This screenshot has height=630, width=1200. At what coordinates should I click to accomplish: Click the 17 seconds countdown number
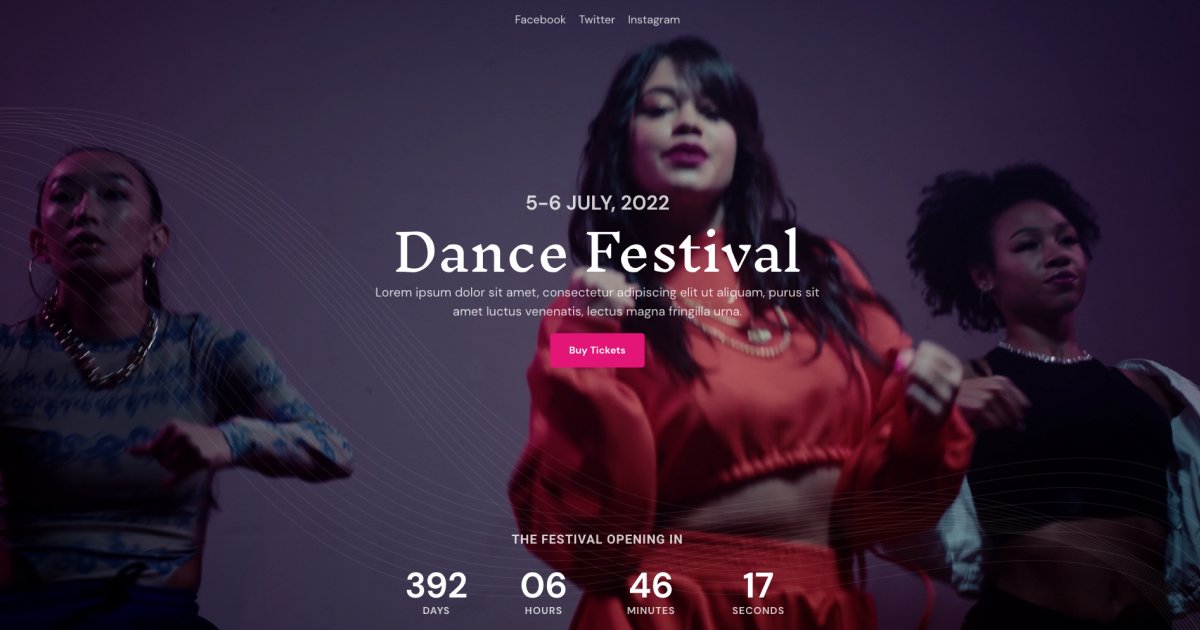coord(758,585)
